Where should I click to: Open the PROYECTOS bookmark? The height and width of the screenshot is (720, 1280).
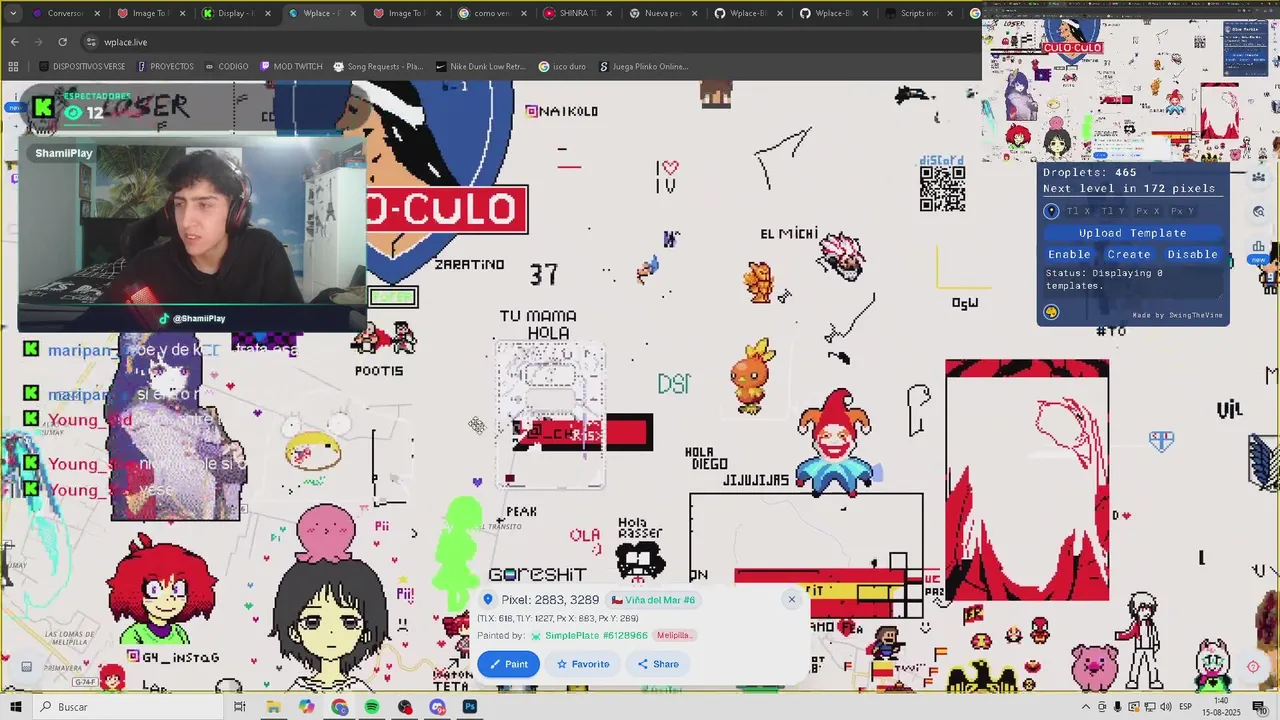(x=165, y=67)
